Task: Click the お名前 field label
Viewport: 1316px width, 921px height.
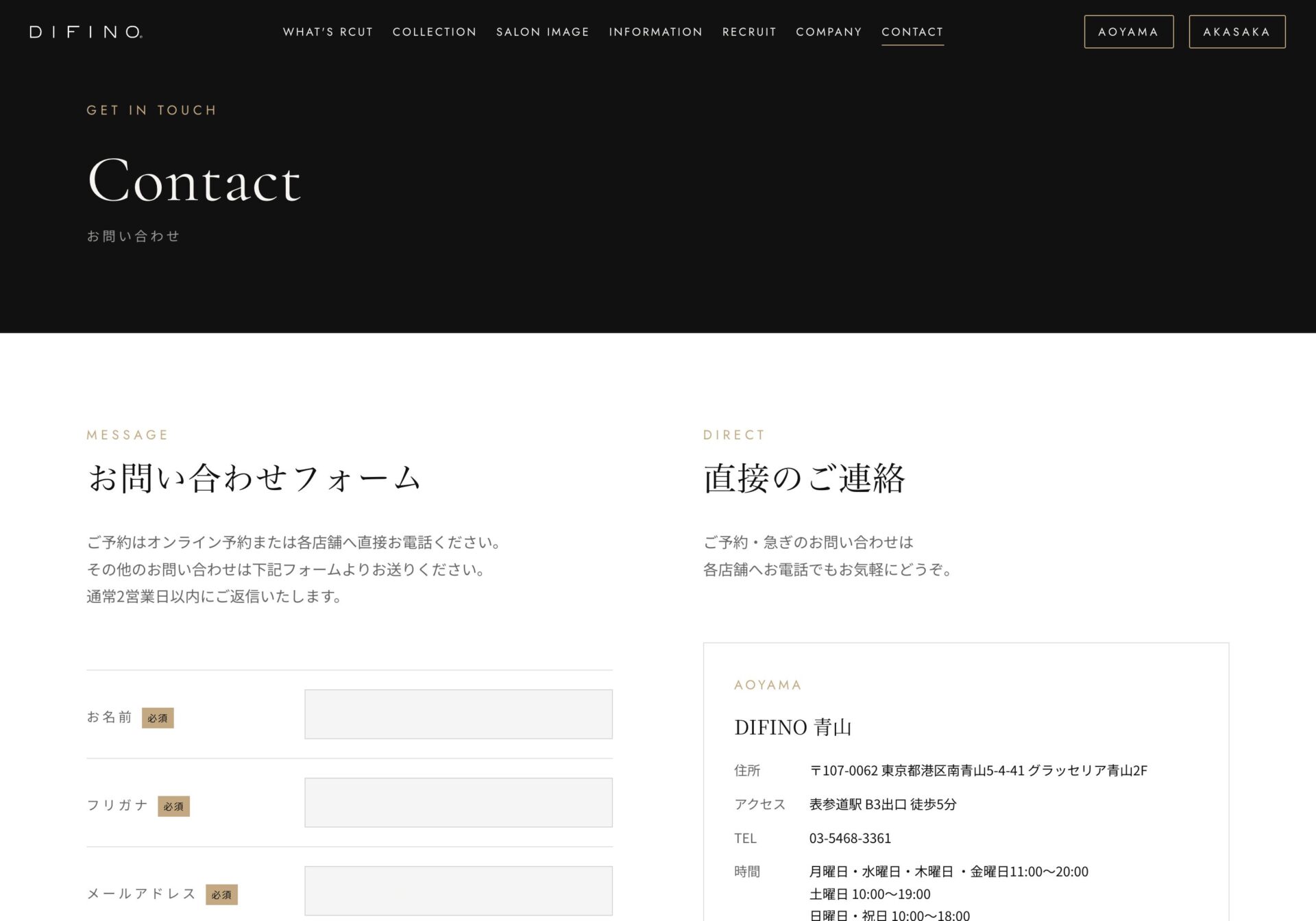Action: [109, 717]
